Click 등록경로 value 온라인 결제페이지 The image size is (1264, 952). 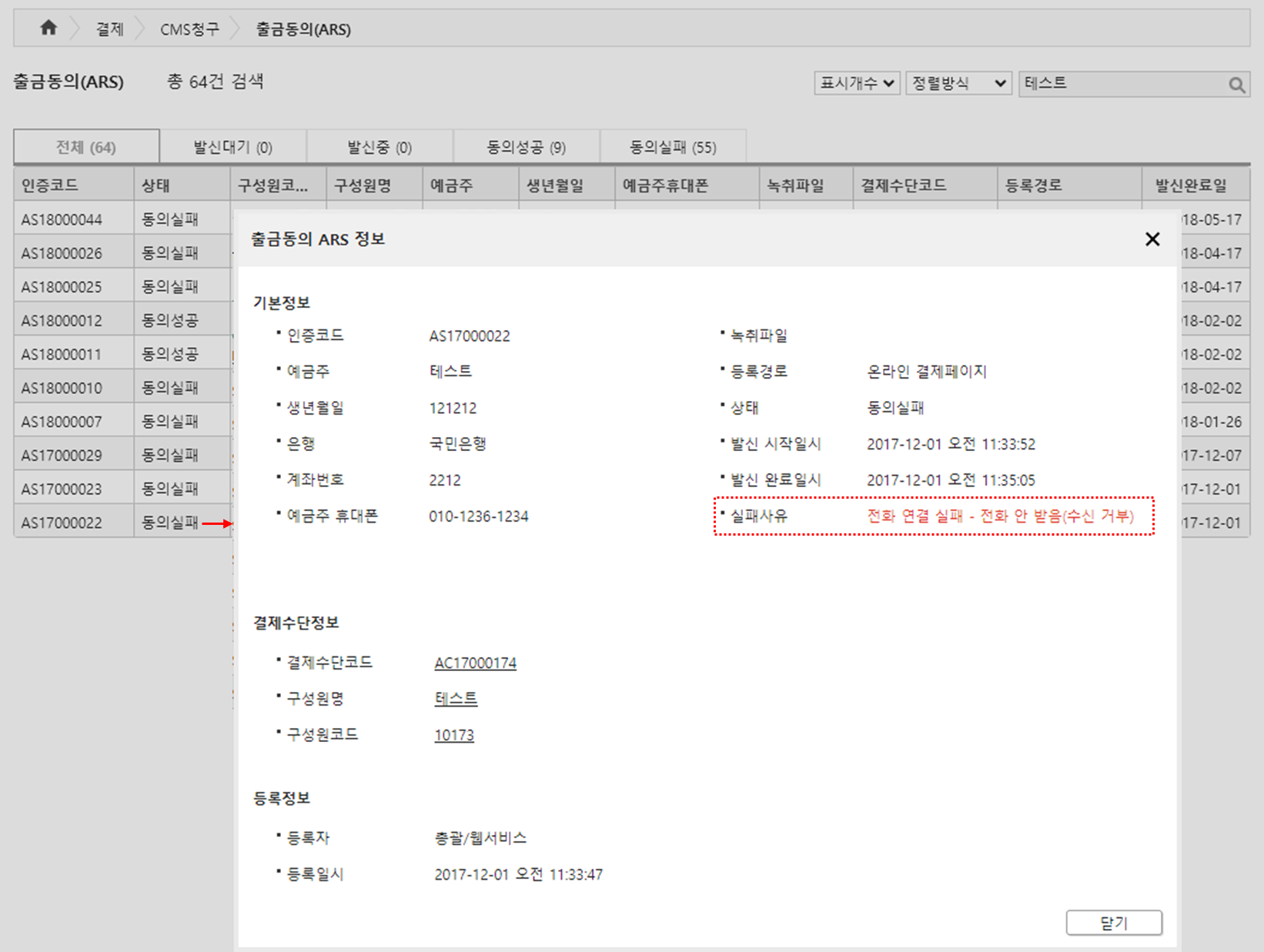(927, 372)
